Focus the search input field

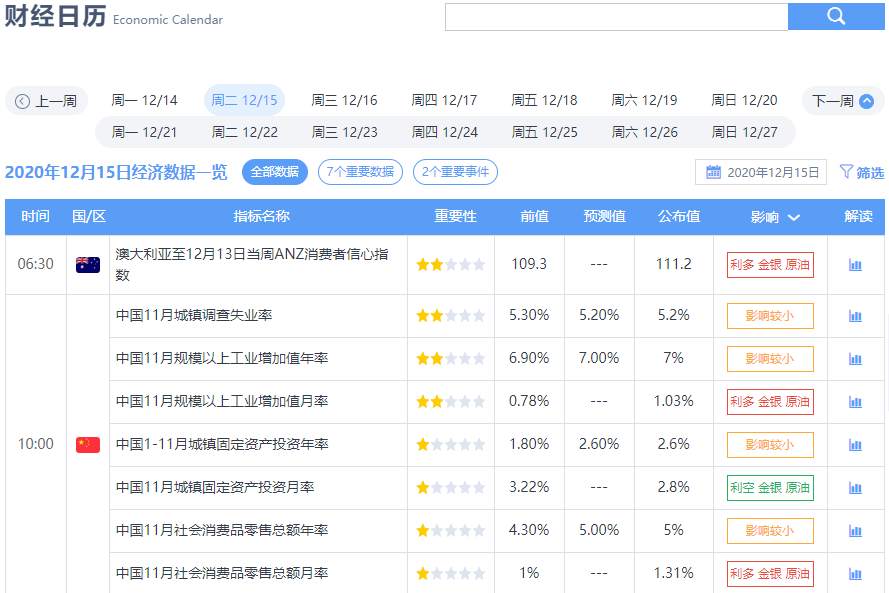click(616, 16)
